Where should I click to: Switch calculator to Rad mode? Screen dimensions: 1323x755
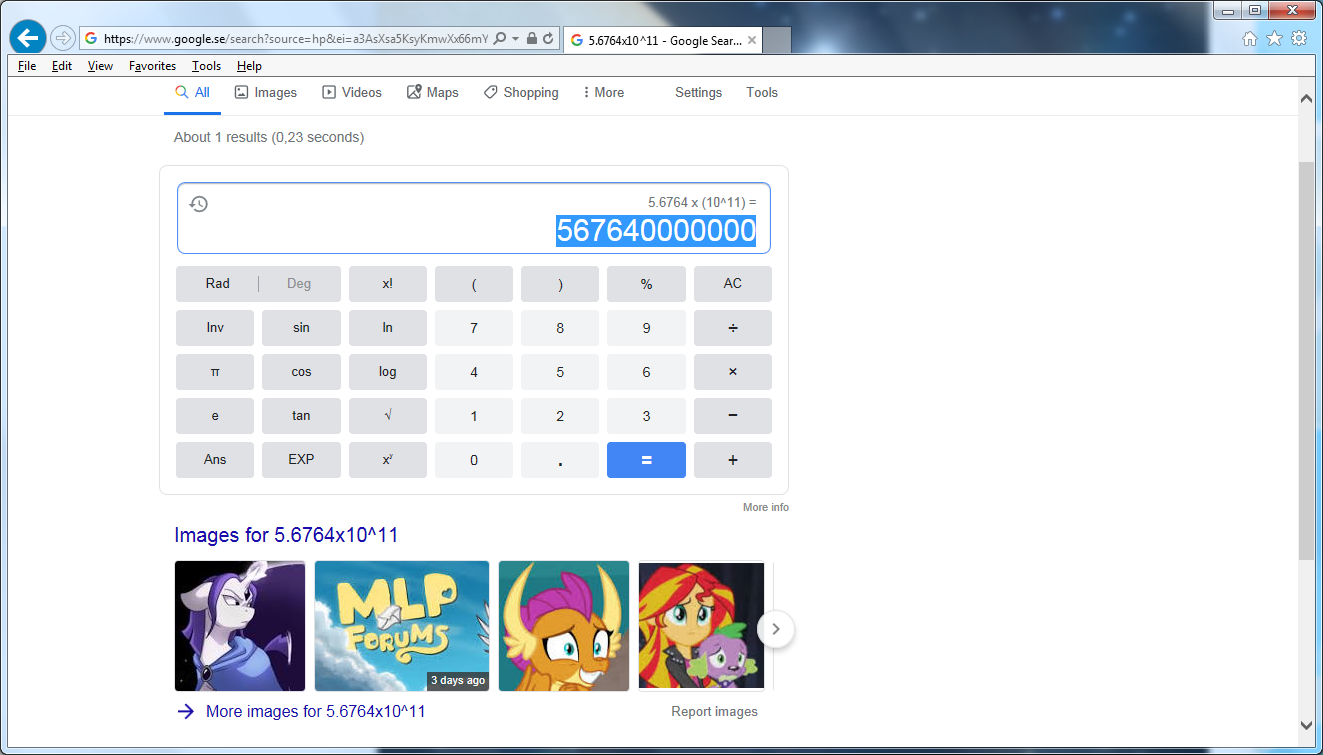(218, 284)
